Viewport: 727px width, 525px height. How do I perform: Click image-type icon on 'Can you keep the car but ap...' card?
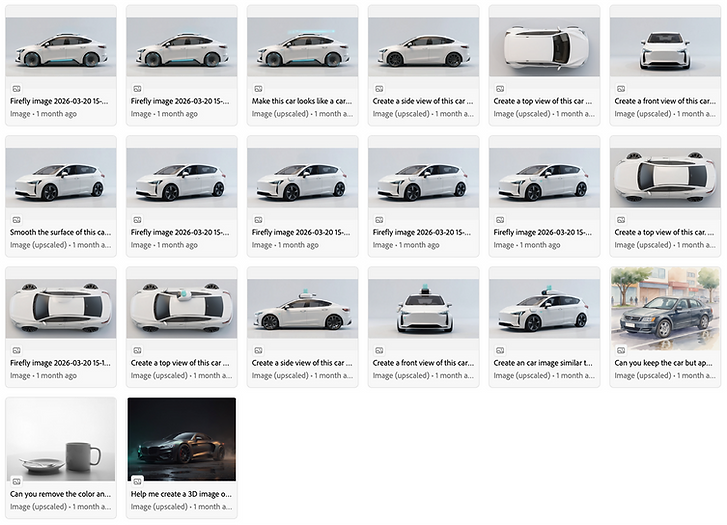click(x=621, y=351)
